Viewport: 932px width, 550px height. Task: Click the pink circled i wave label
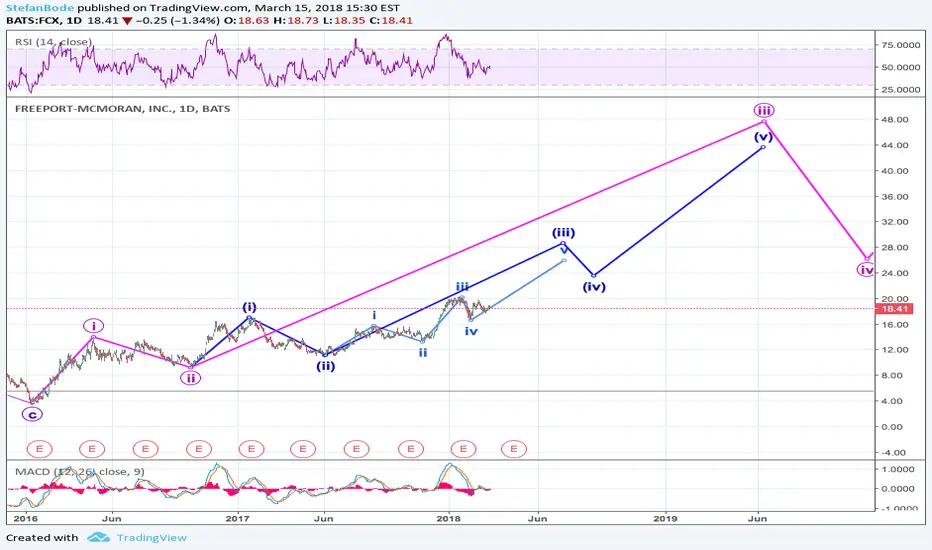[93, 326]
